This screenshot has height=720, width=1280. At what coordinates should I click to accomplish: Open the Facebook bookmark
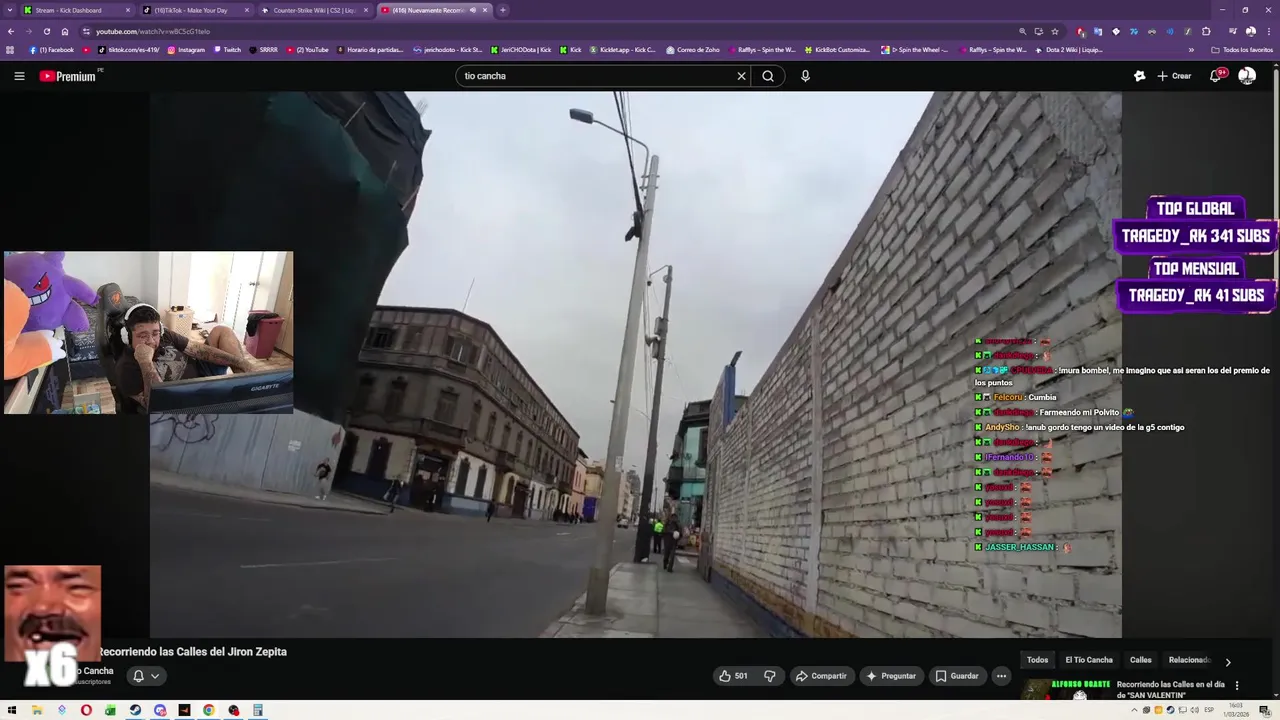click(51, 50)
